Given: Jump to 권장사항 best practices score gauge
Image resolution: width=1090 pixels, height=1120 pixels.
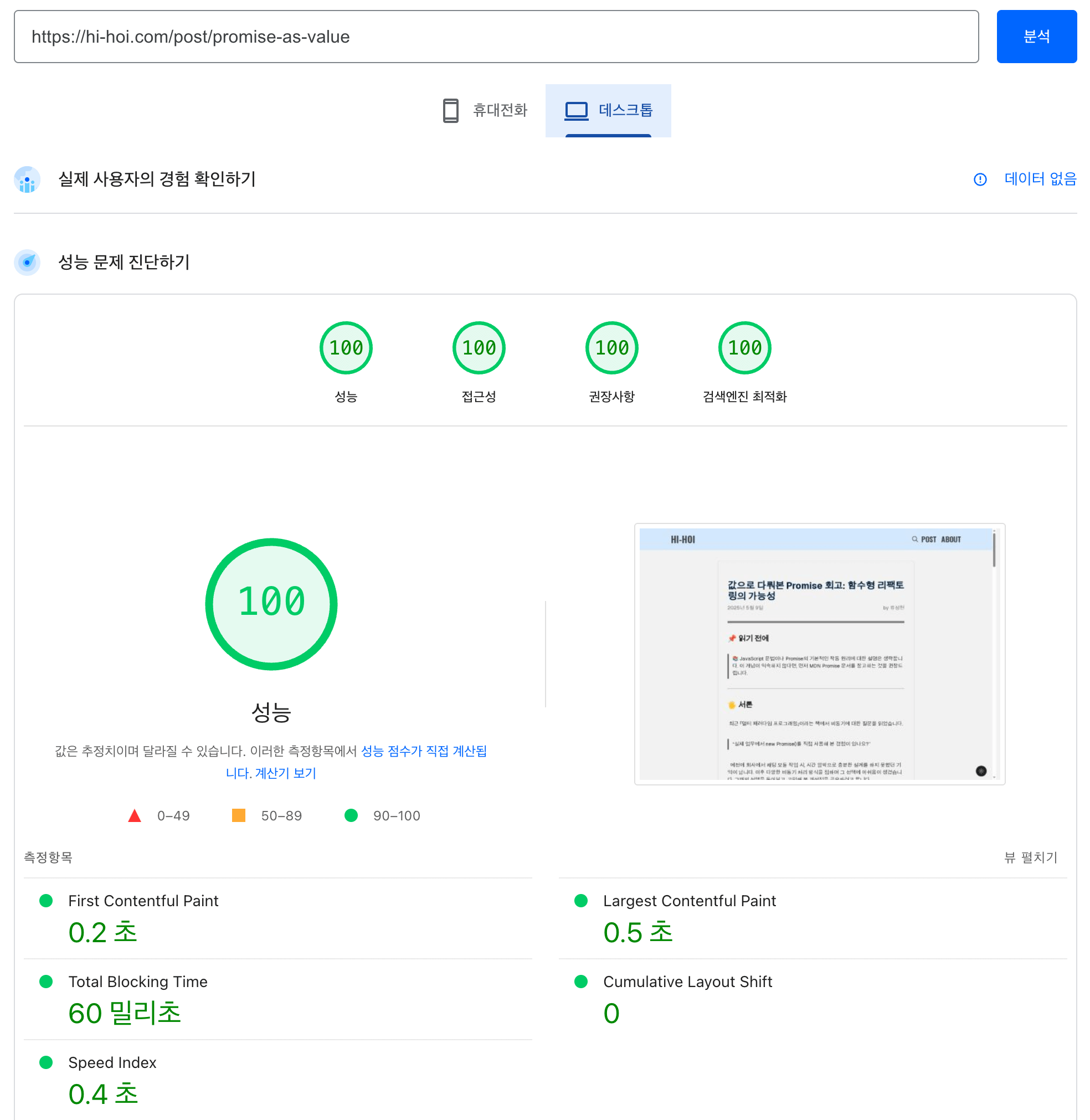Looking at the screenshot, I should [611, 348].
